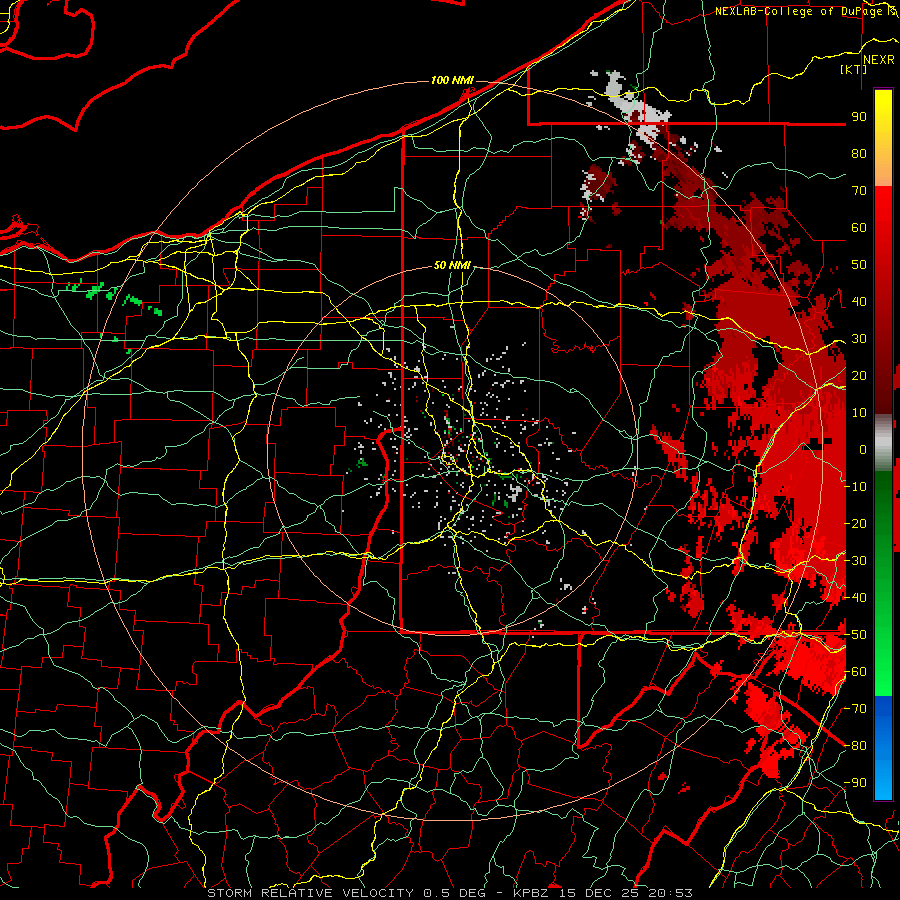The width and height of the screenshot is (900, 900).
Task: Click the NEXR label at top right
Action: click(x=879, y=60)
